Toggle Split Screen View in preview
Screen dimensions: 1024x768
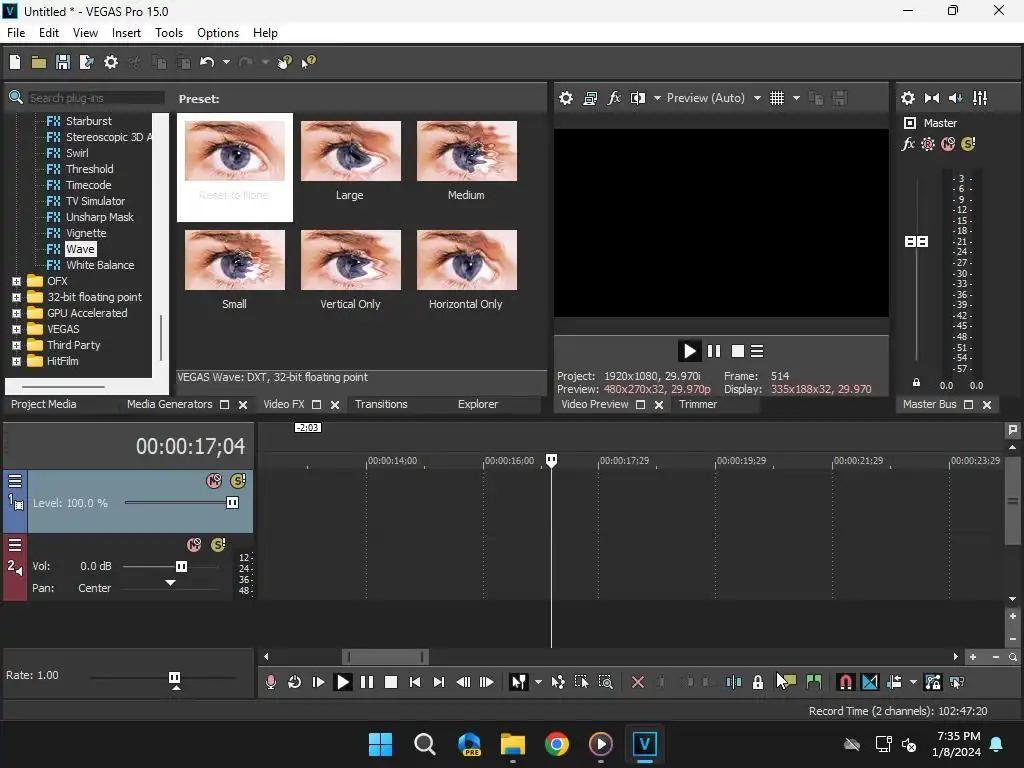click(638, 98)
